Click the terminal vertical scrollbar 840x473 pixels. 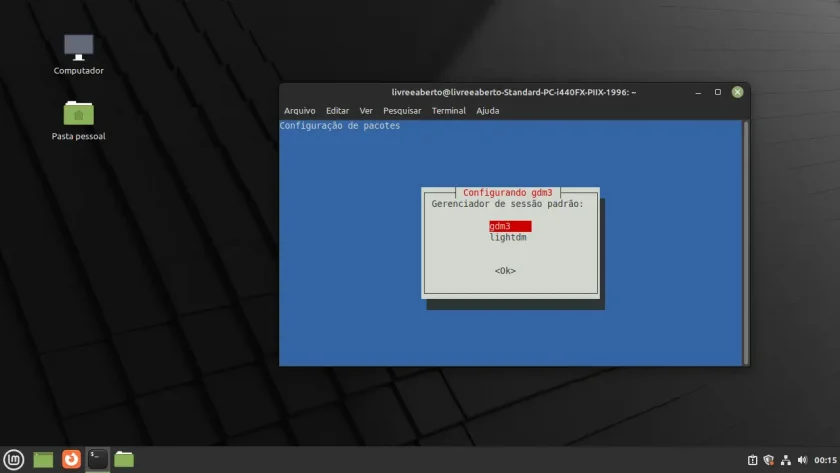point(746,242)
